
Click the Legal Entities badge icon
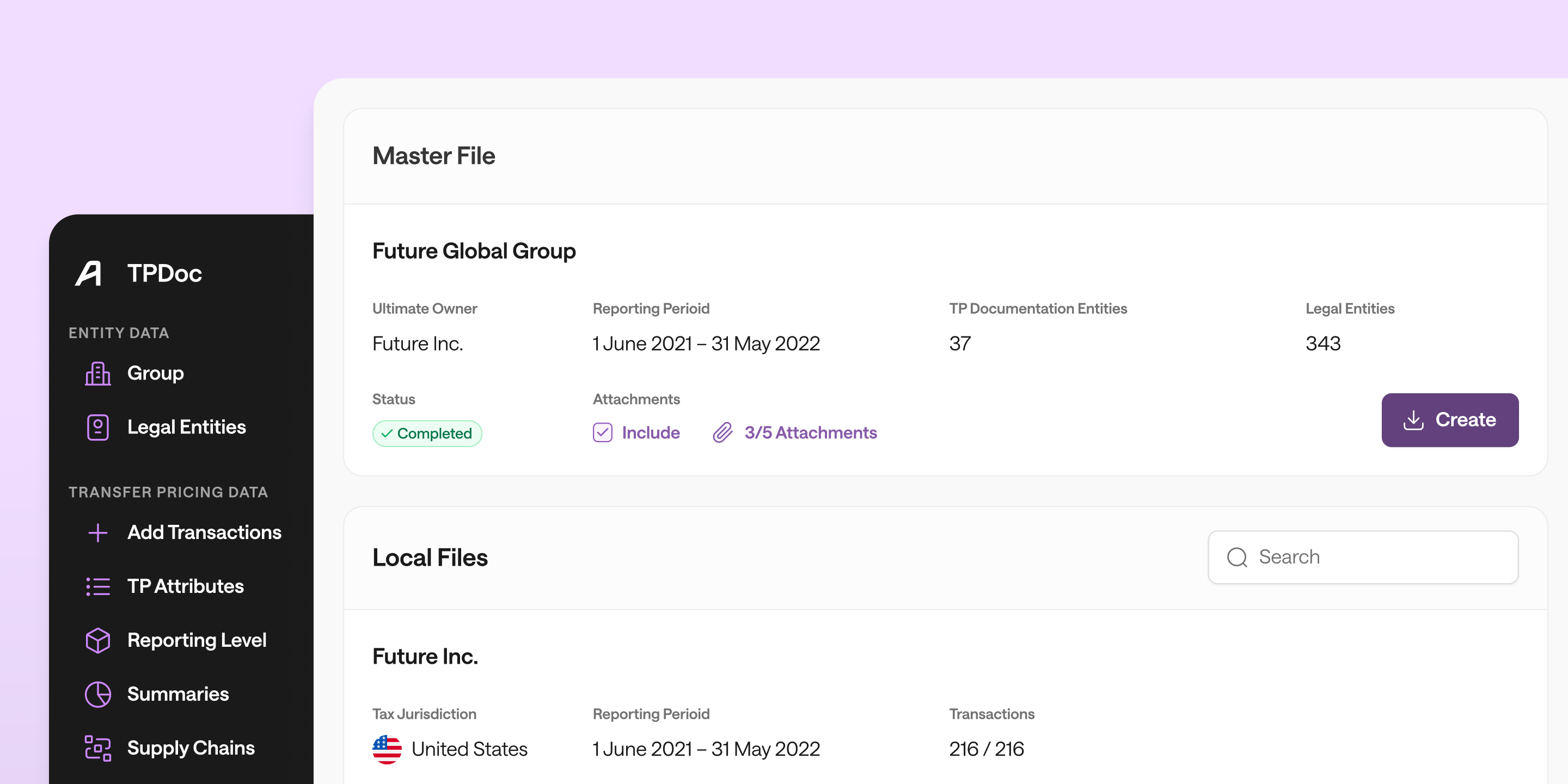coord(97,427)
